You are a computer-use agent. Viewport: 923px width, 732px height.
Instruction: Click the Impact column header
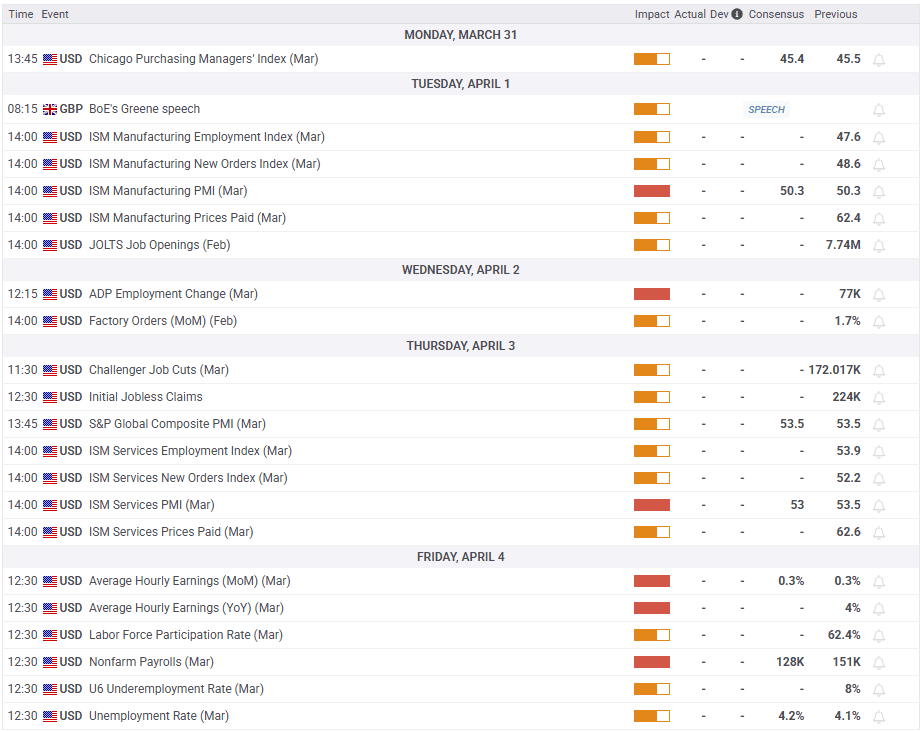click(652, 14)
